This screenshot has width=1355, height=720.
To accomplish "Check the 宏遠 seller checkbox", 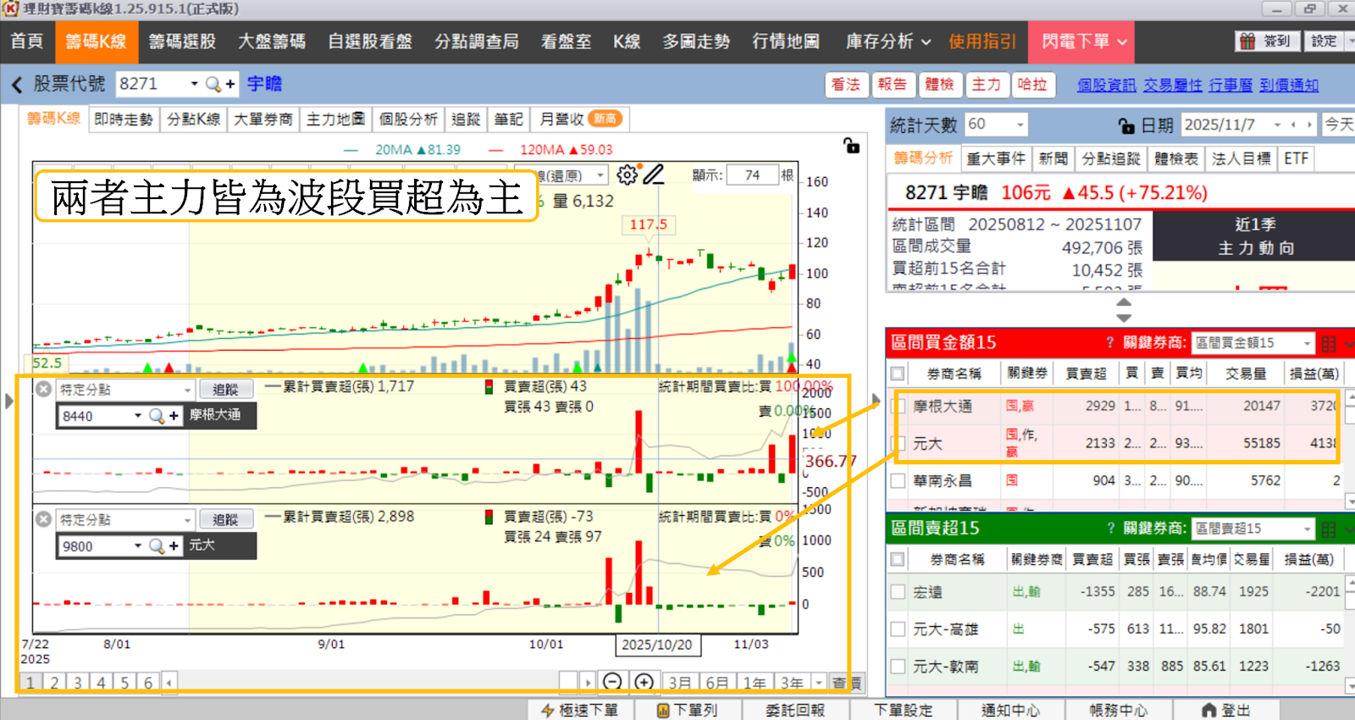I will (x=898, y=592).
